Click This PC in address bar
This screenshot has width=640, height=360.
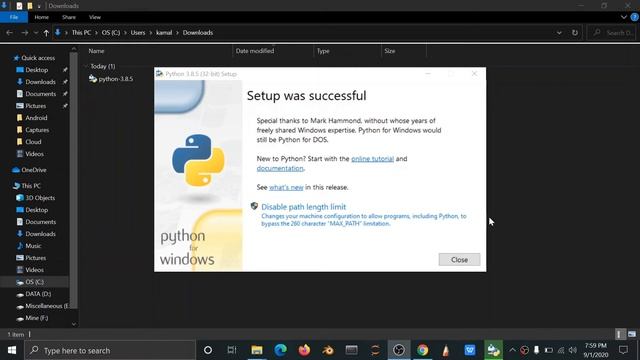click(81, 33)
